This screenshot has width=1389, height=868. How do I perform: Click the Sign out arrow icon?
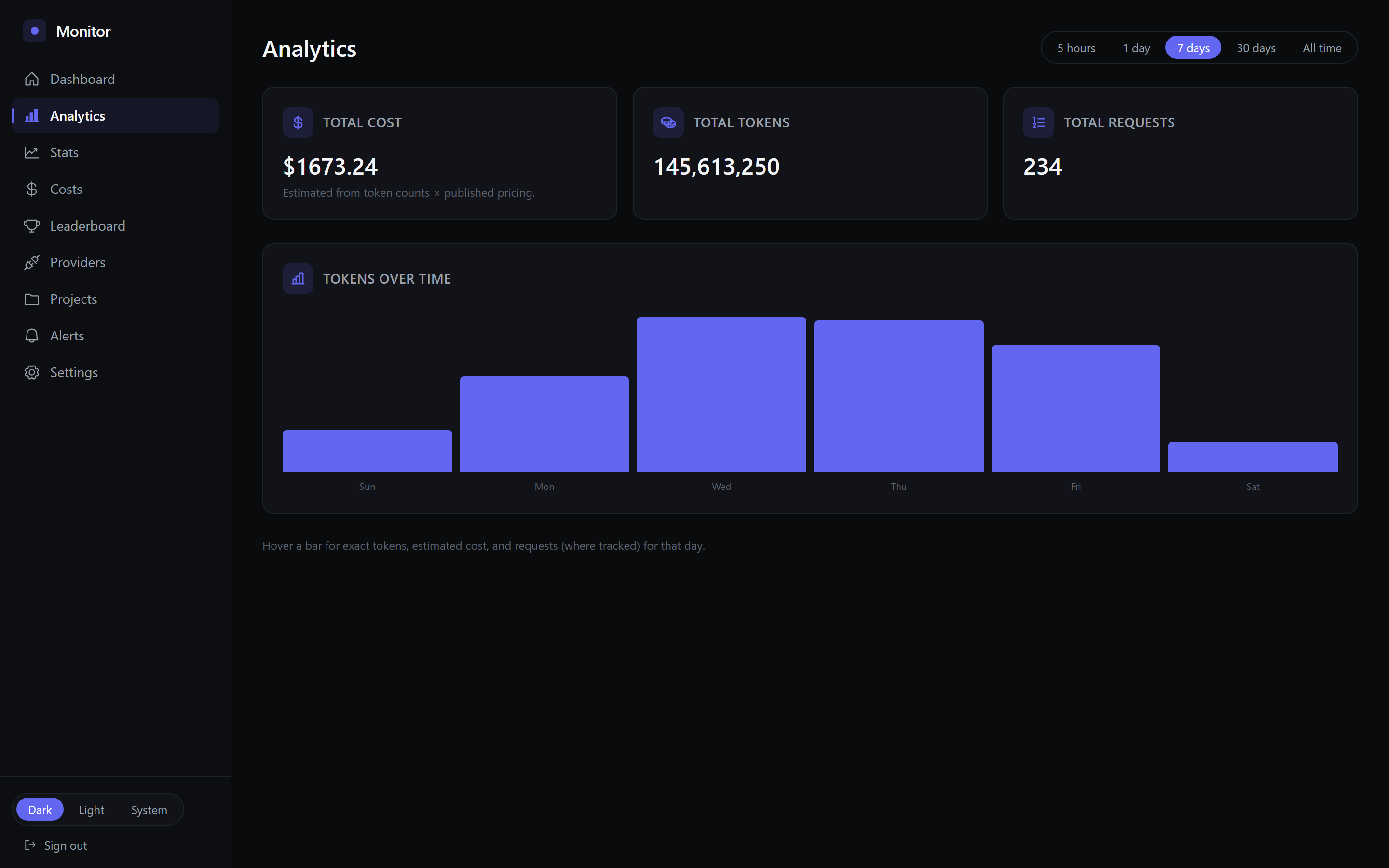click(30, 845)
